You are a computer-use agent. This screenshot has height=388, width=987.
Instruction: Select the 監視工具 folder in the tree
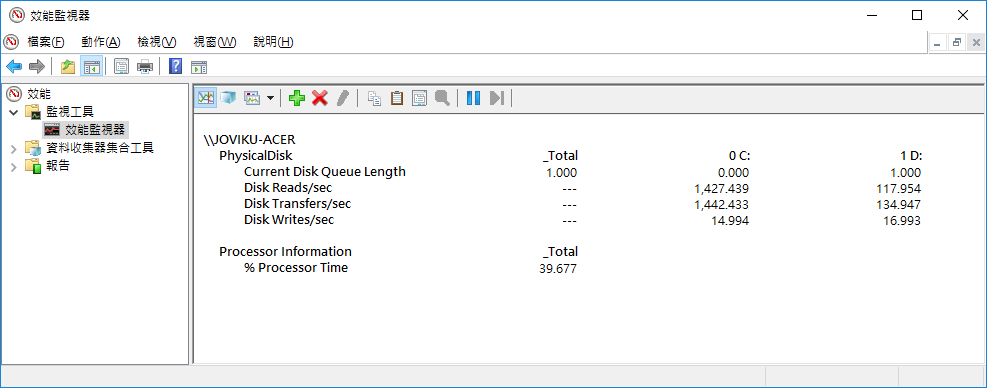pyautogui.click(x=70, y=112)
